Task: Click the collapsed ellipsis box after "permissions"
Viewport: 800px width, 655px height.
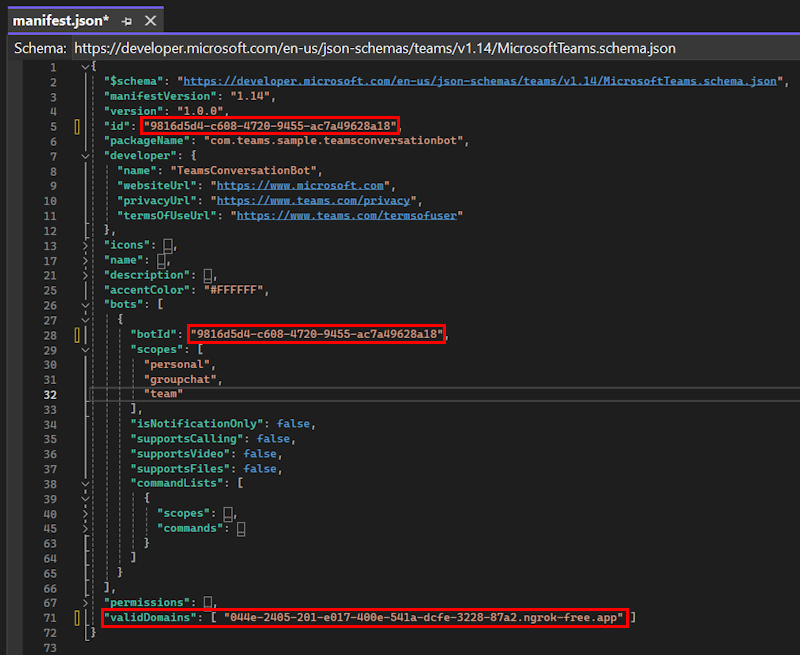Action: coord(208,603)
